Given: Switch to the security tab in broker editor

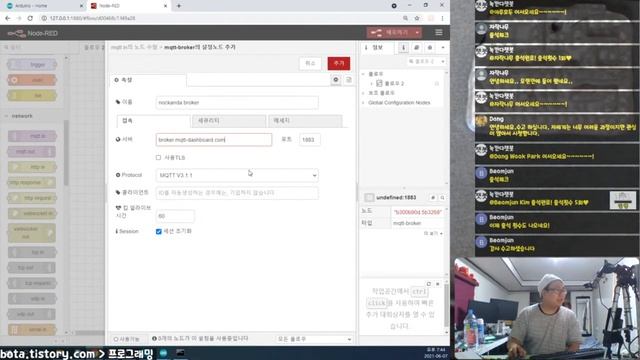Looking at the screenshot, I should click(229, 121).
